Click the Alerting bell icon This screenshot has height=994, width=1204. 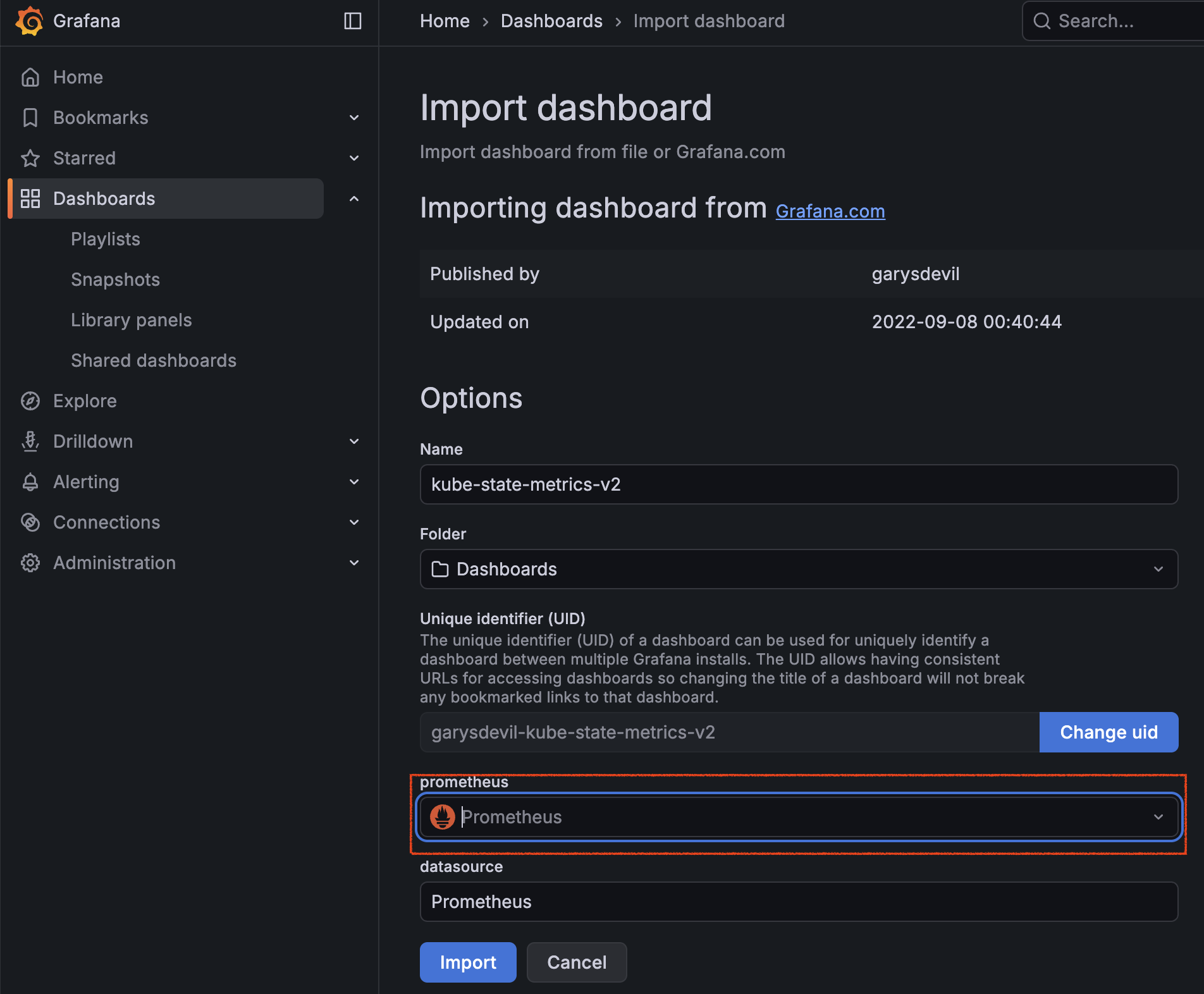[x=30, y=482]
